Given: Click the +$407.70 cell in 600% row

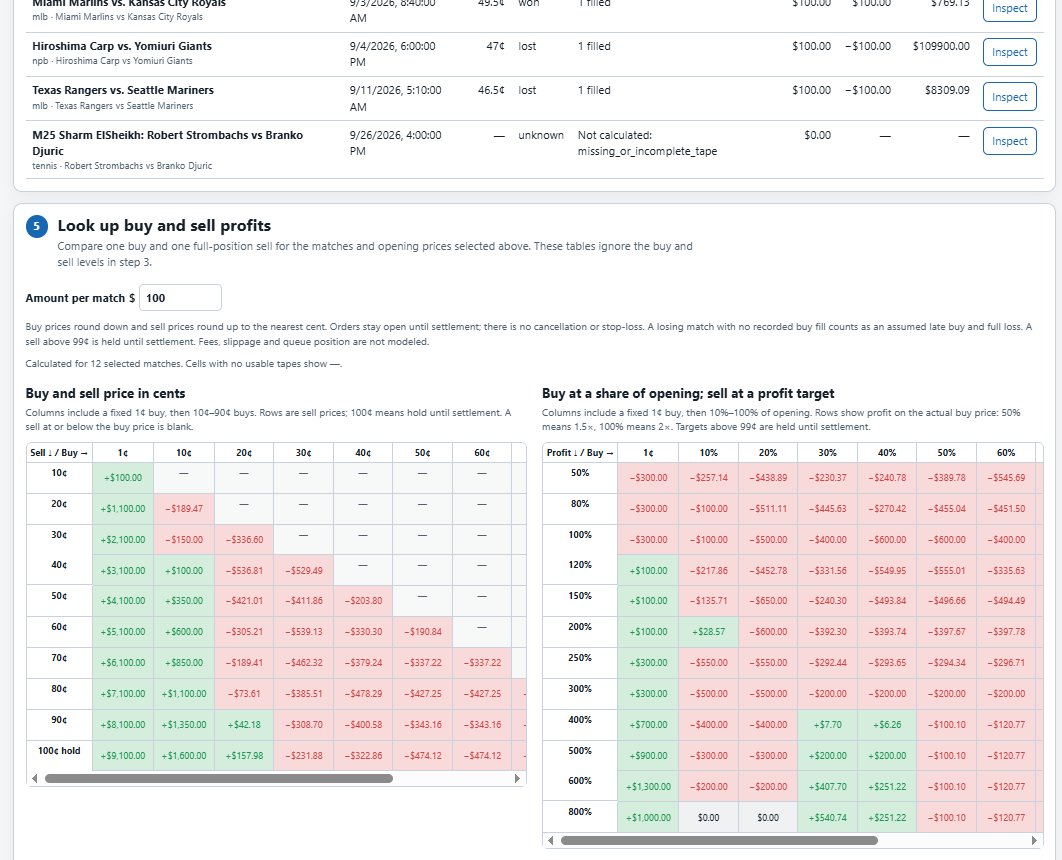Looking at the screenshot, I should [x=827, y=787].
